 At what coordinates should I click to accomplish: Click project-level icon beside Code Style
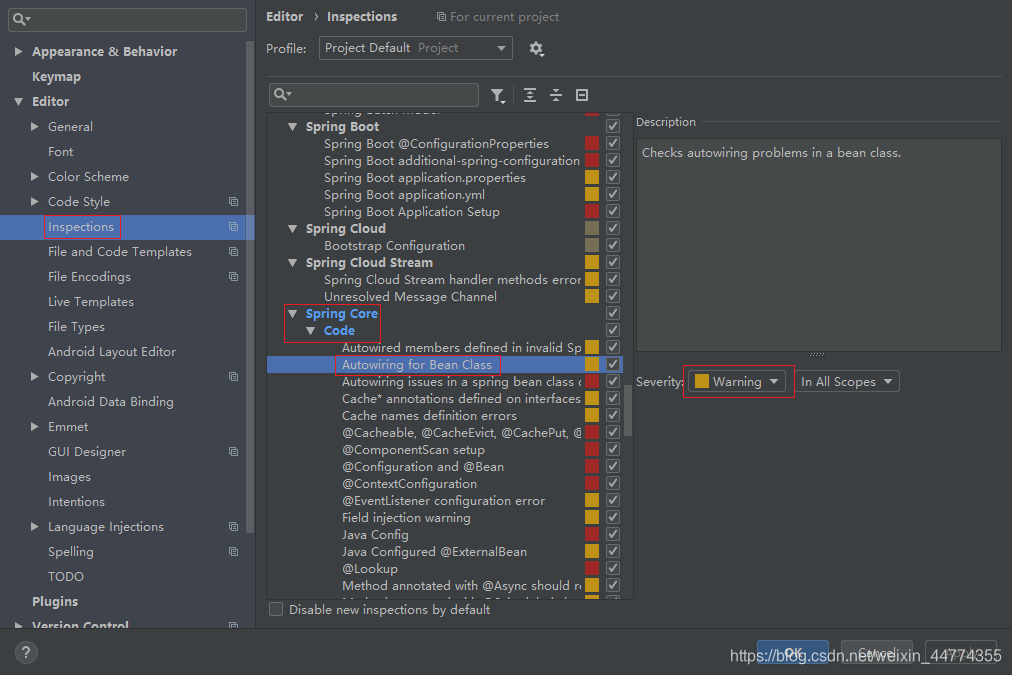(234, 202)
